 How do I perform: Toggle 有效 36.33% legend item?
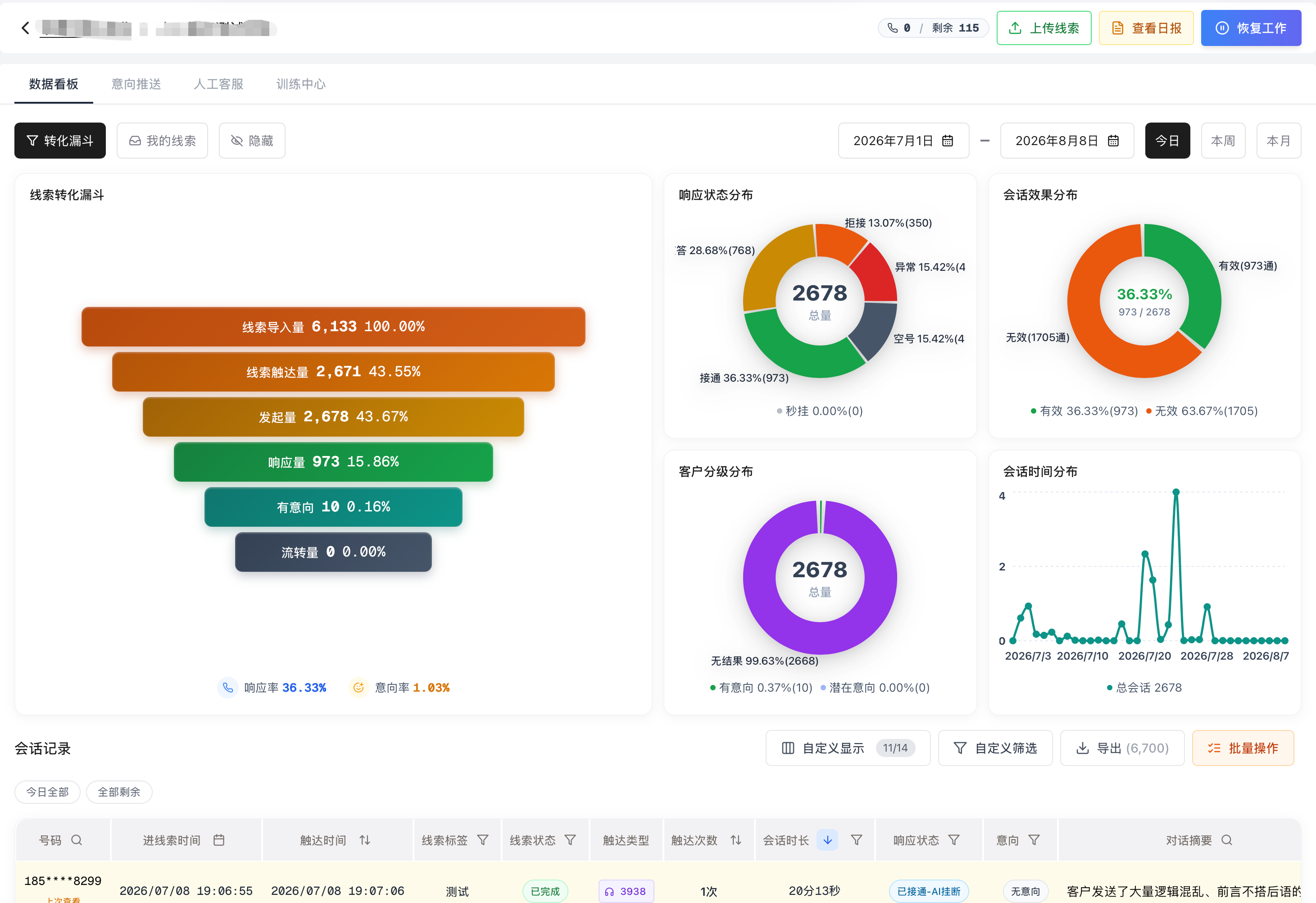click(1084, 410)
